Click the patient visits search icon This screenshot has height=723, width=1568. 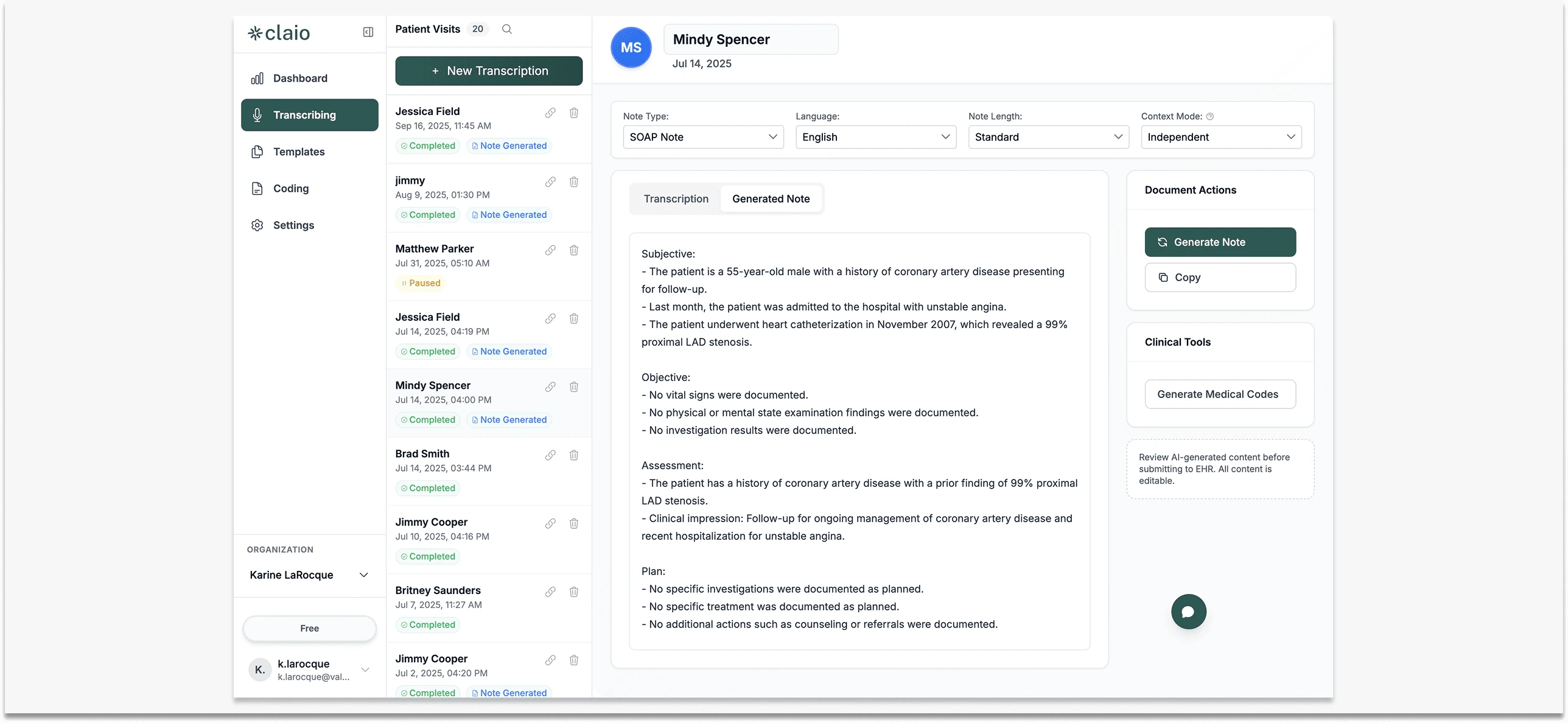tap(506, 29)
